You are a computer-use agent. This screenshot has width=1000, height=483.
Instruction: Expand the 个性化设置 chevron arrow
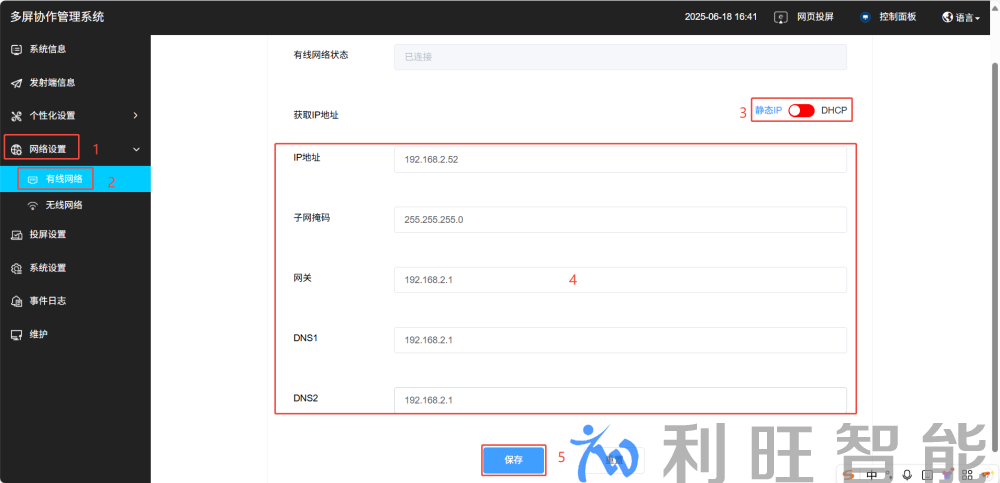pyautogui.click(x=135, y=115)
